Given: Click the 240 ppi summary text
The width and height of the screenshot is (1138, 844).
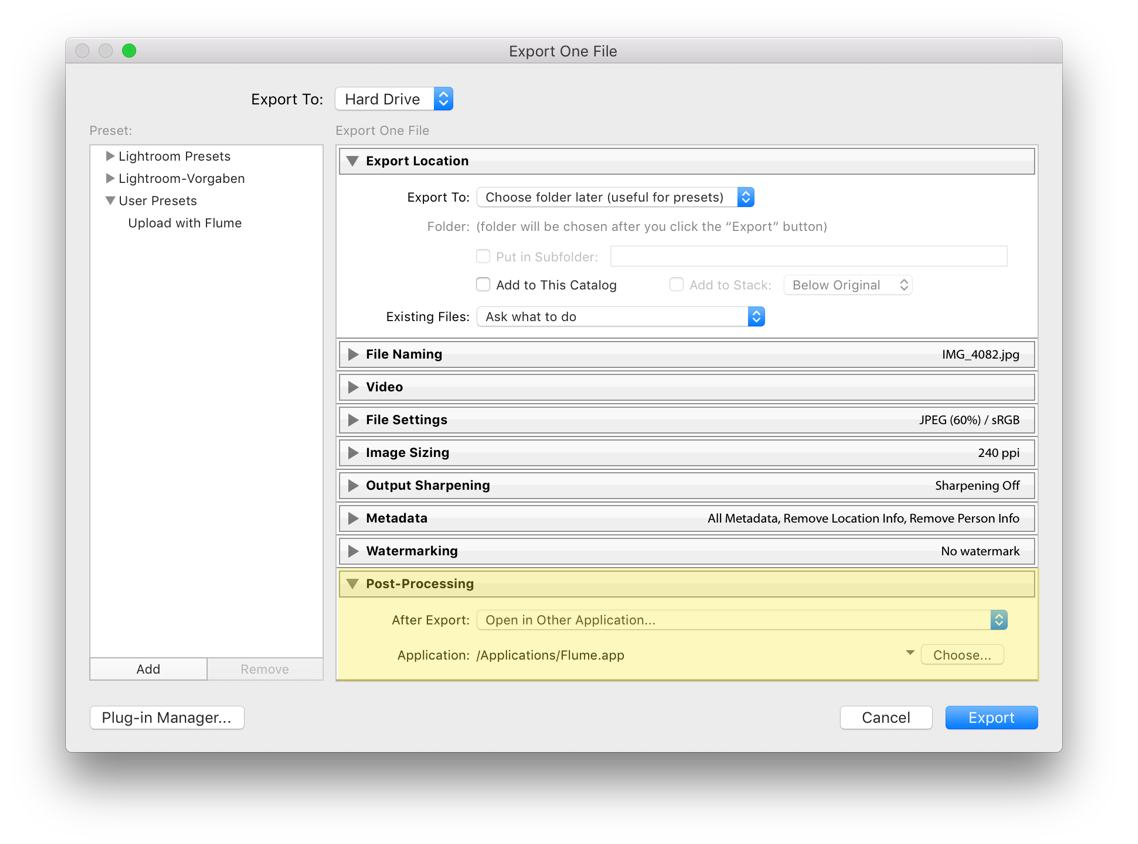Looking at the screenshot, I should coord(999,453).
